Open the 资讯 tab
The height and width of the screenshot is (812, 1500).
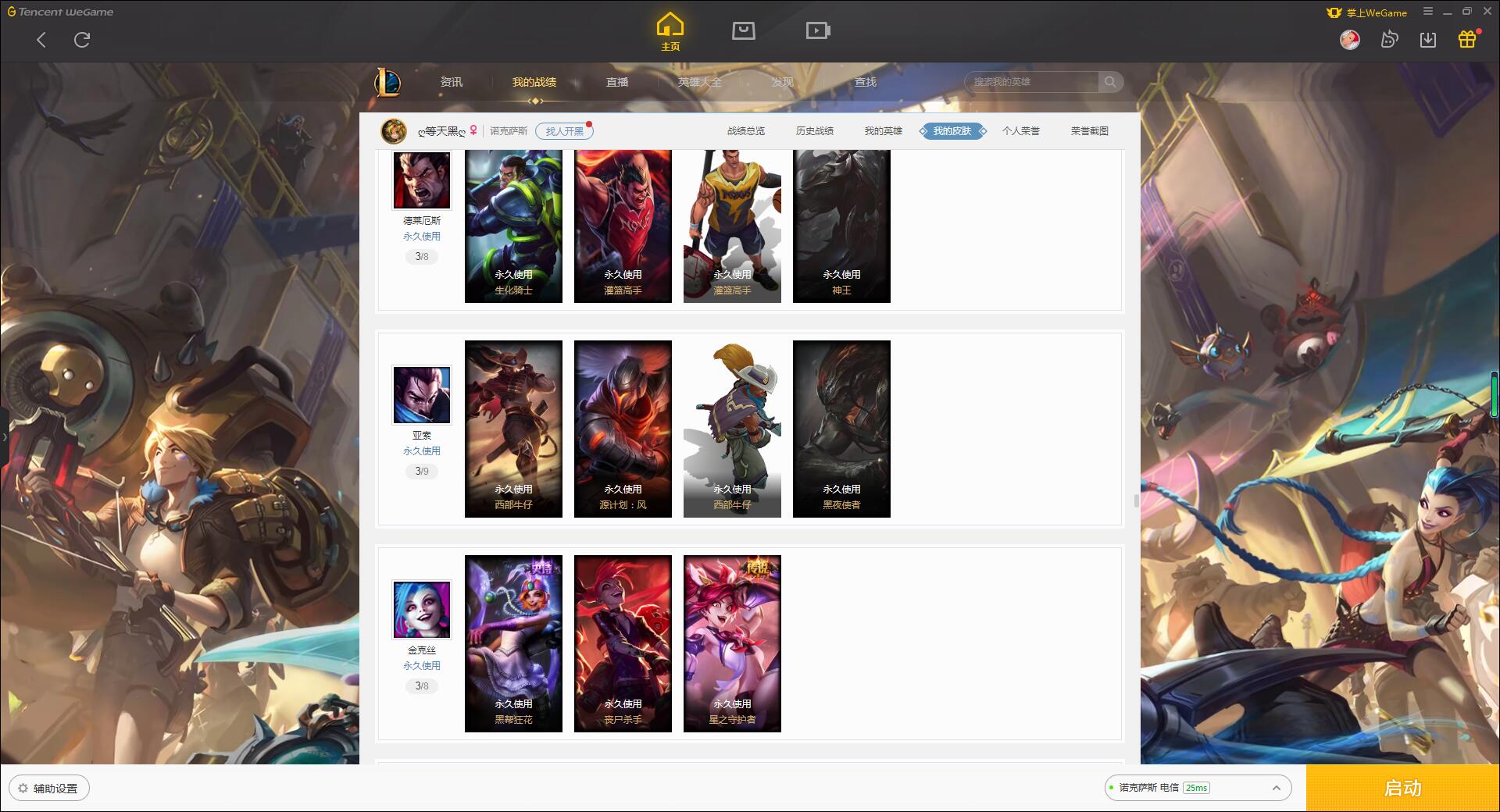click(452, 82)
